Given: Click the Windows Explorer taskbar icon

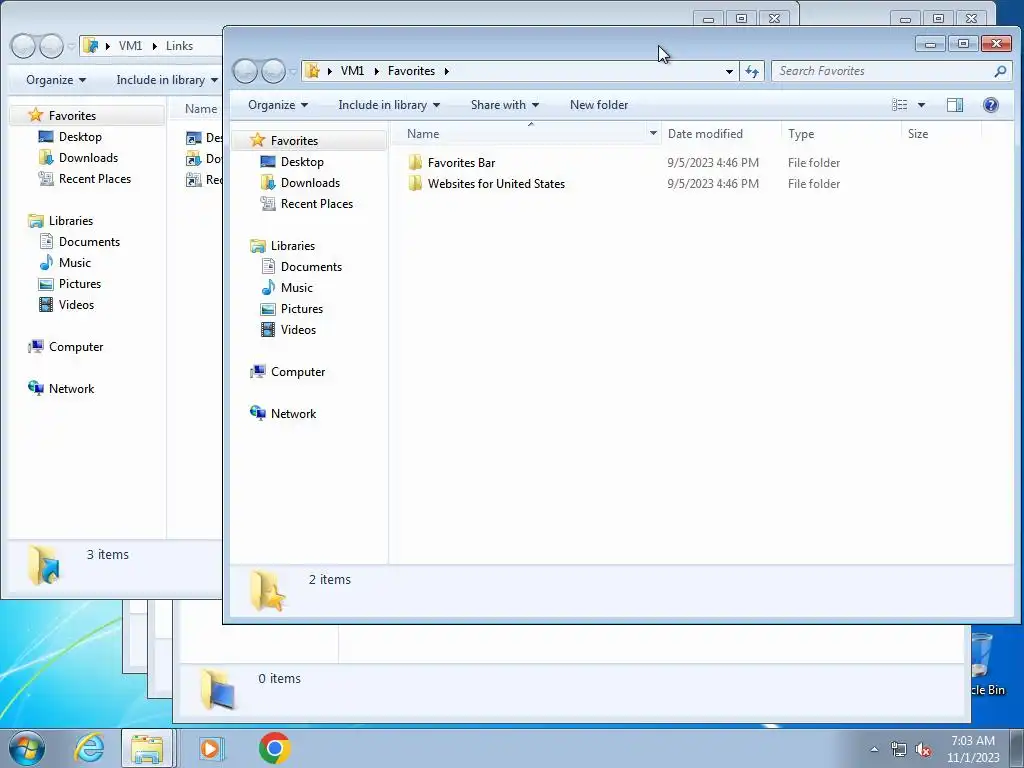Looking at the screenshot, I should click(148, 748).
